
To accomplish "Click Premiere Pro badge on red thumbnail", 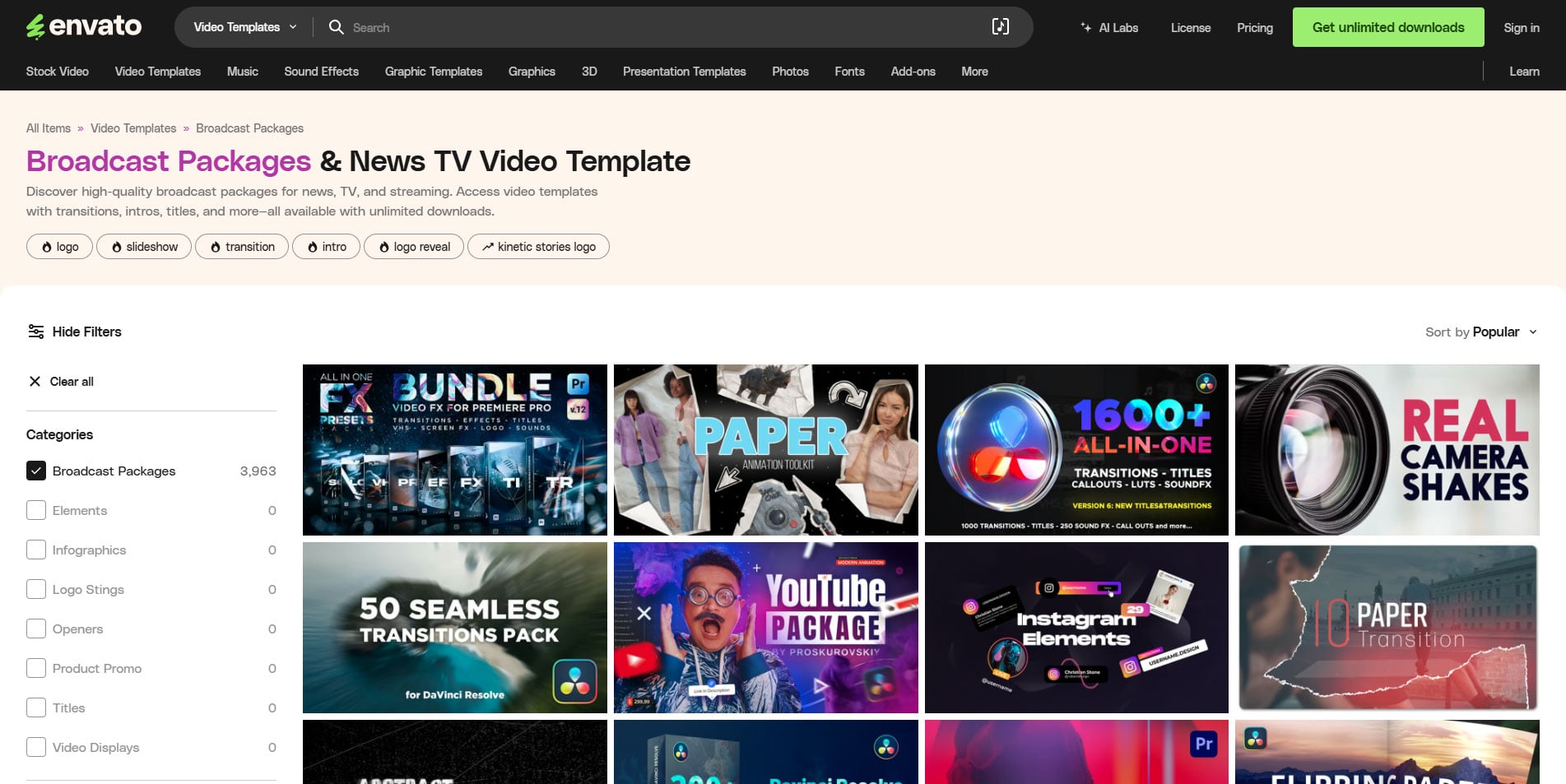I will 1204,744.
